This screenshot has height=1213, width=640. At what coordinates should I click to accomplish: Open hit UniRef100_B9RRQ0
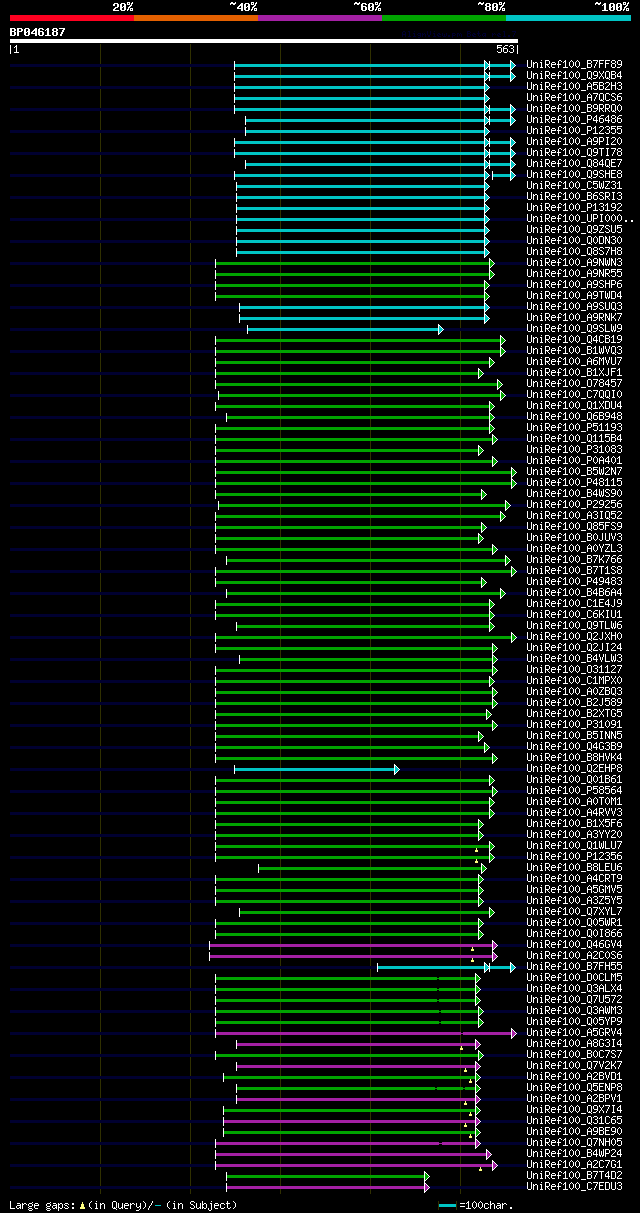tap(573, 108)
